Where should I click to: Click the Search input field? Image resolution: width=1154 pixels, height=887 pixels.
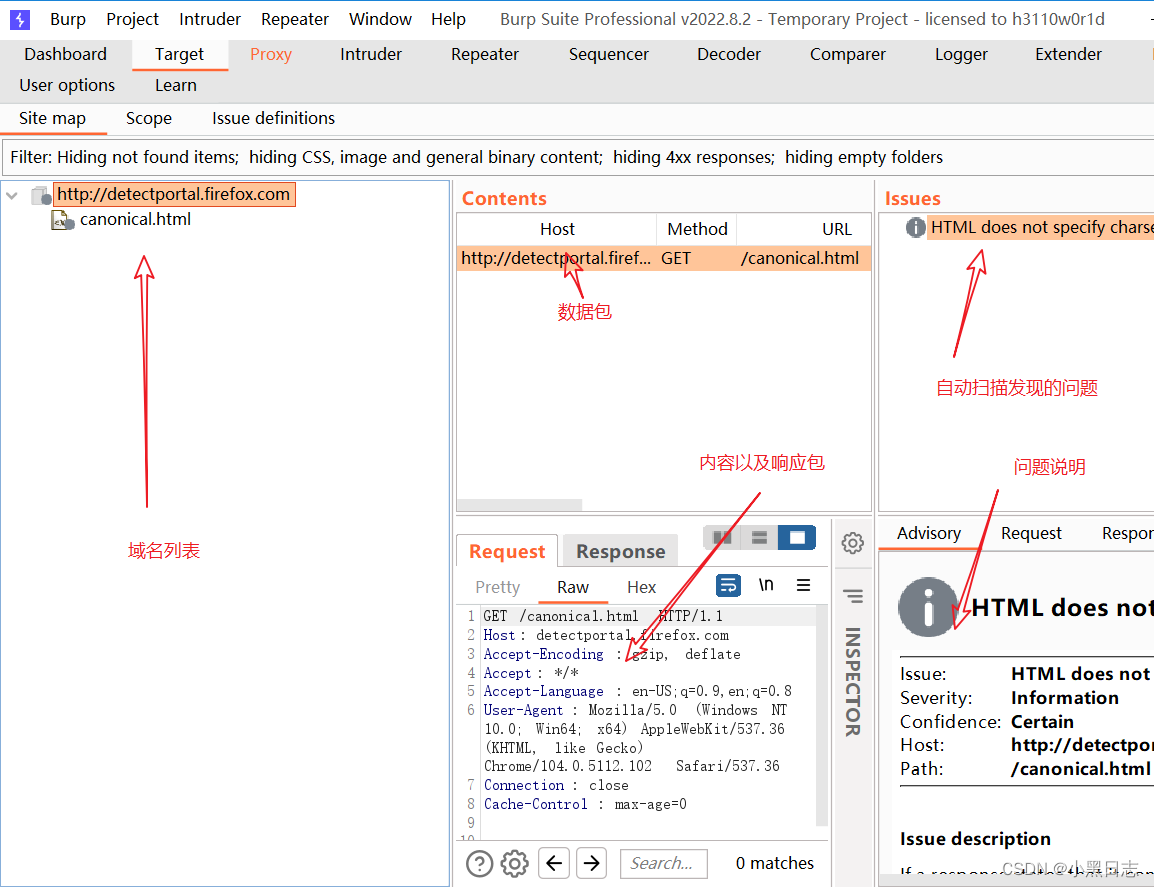(x=664, y=863)
